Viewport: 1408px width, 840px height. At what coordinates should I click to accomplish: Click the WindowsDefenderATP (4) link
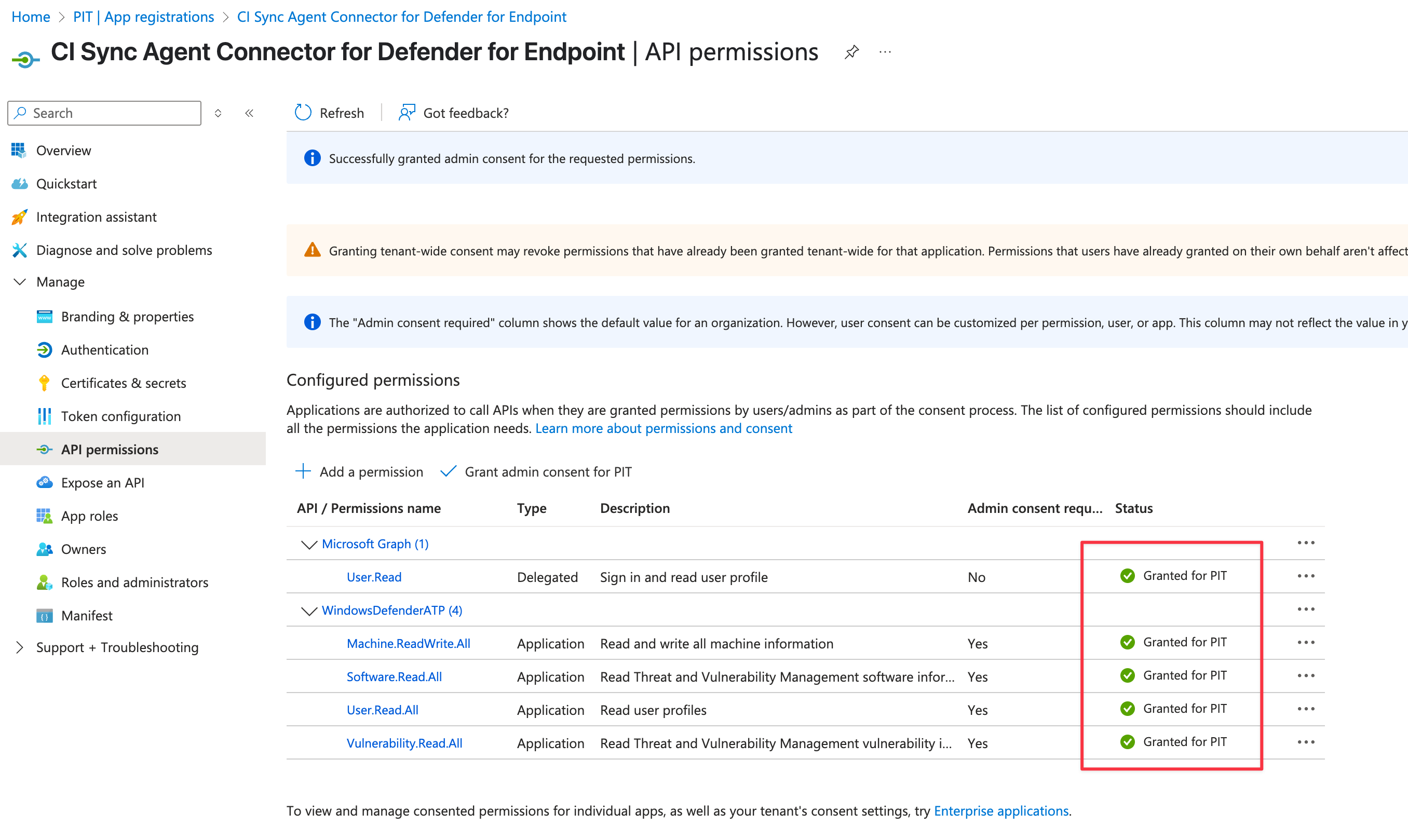coord(391,610)
